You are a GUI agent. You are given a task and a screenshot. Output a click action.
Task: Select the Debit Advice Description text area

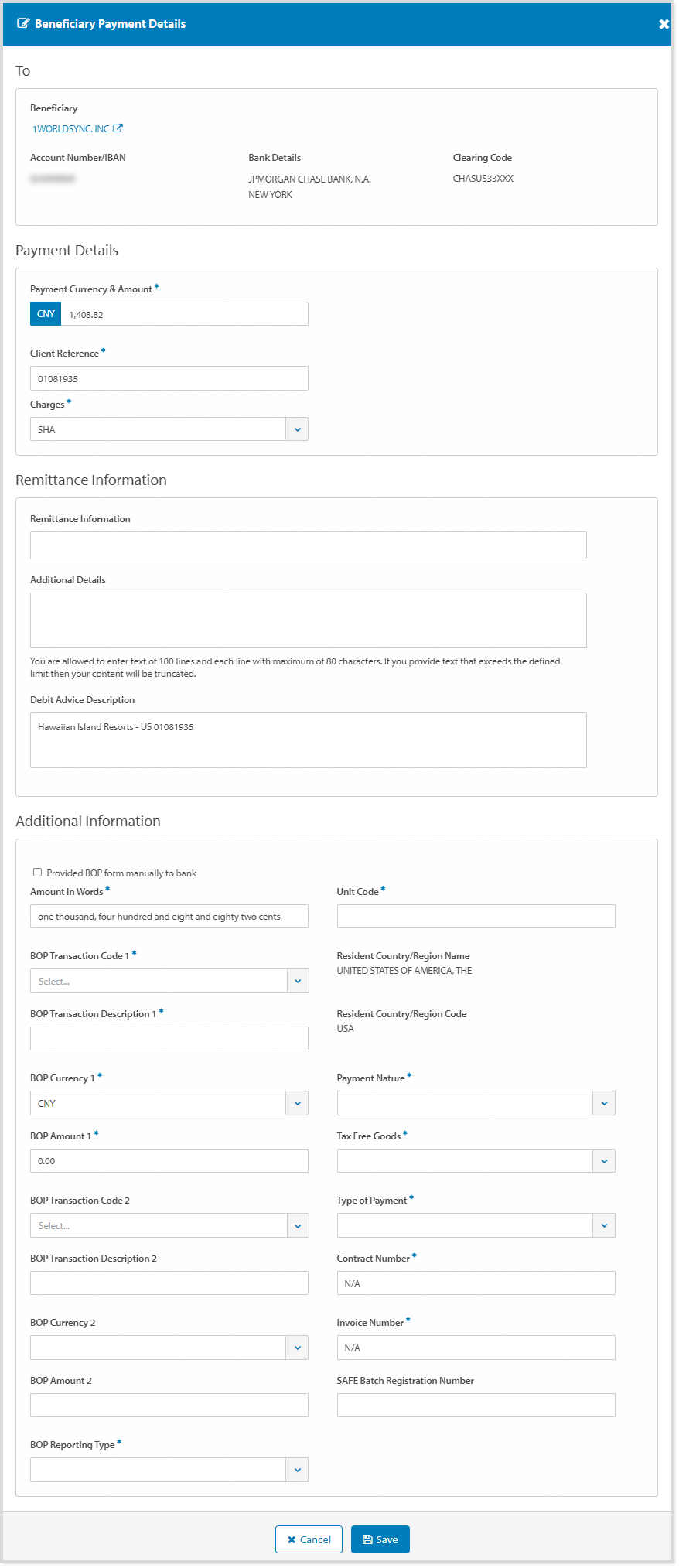tap(308, 740)
